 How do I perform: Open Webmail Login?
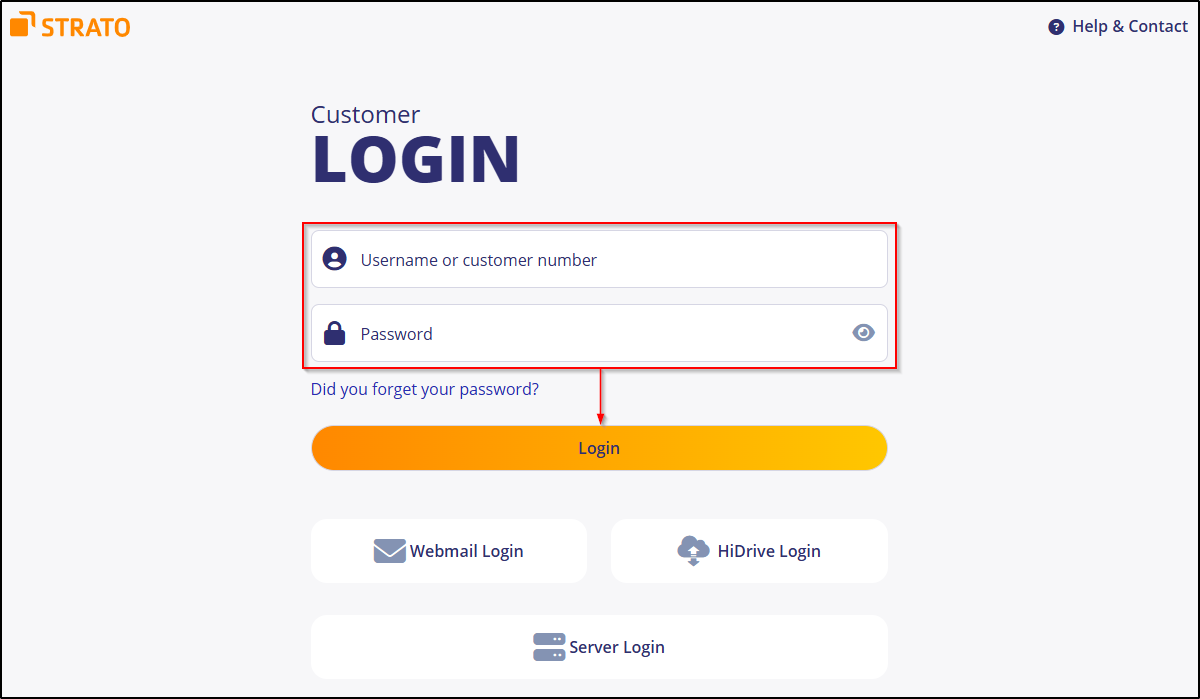[x=448, y=550]
